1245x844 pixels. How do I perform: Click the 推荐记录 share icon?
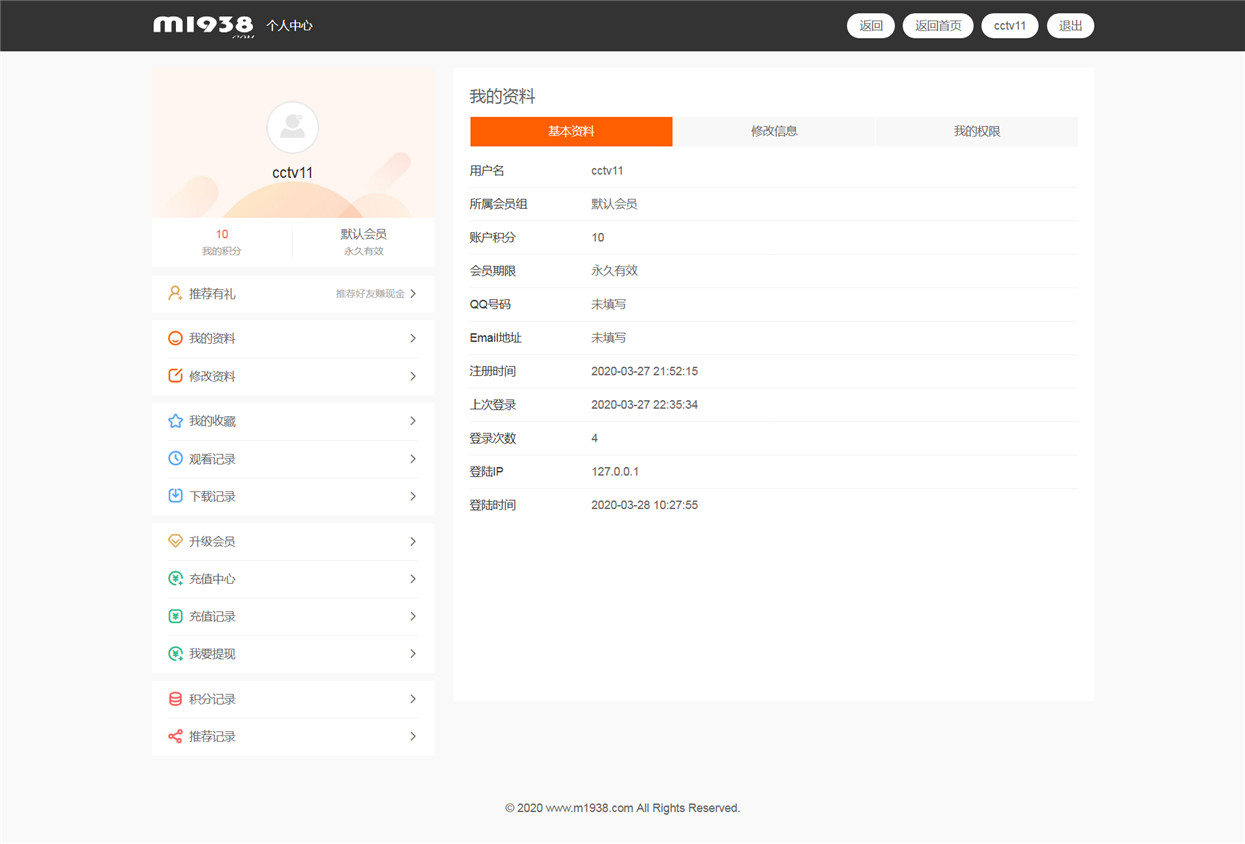pyautogui.click(x=175, y=736)
